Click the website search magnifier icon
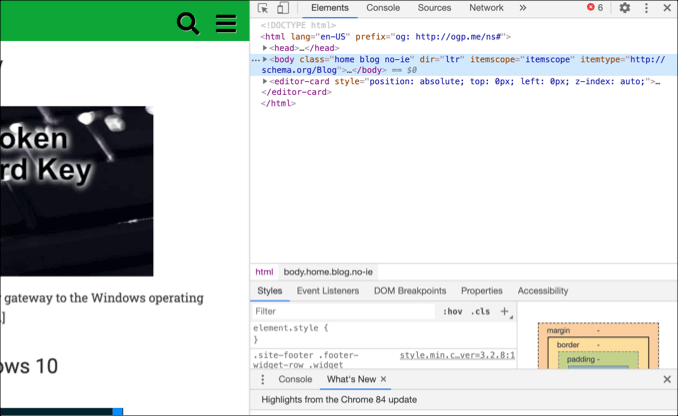This screenshot has width=678, height=416. click(x=188, y=23)
